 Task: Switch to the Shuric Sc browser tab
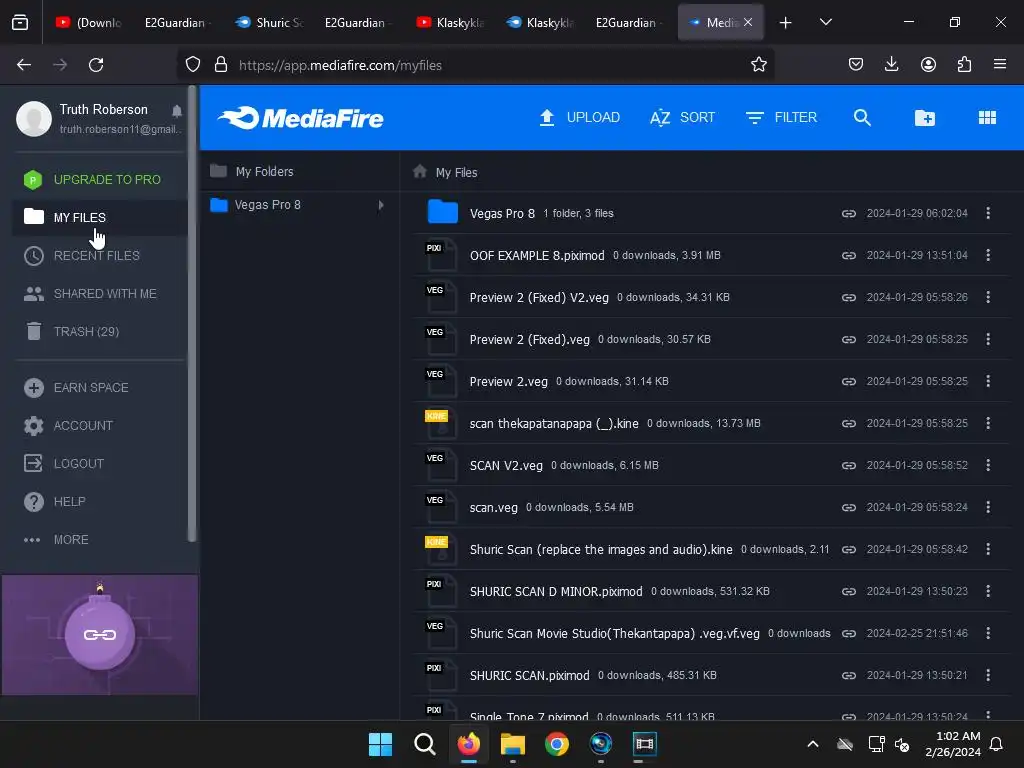(x=269, y=22)
